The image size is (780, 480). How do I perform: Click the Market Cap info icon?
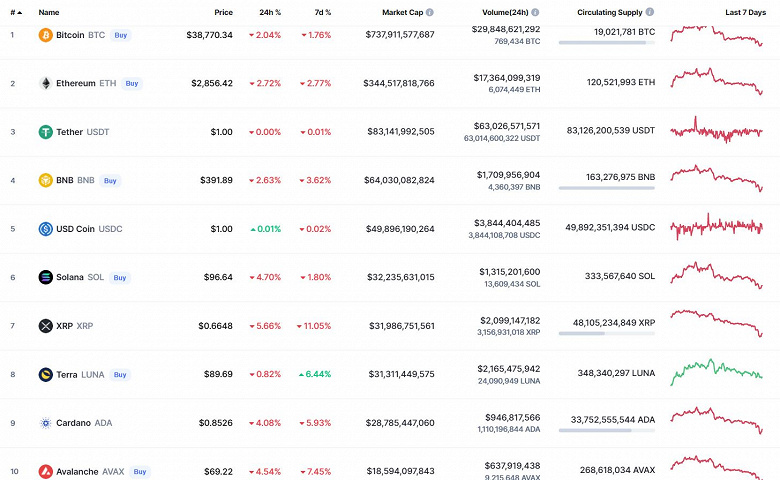pyautogui.click(x=443, y=12)
